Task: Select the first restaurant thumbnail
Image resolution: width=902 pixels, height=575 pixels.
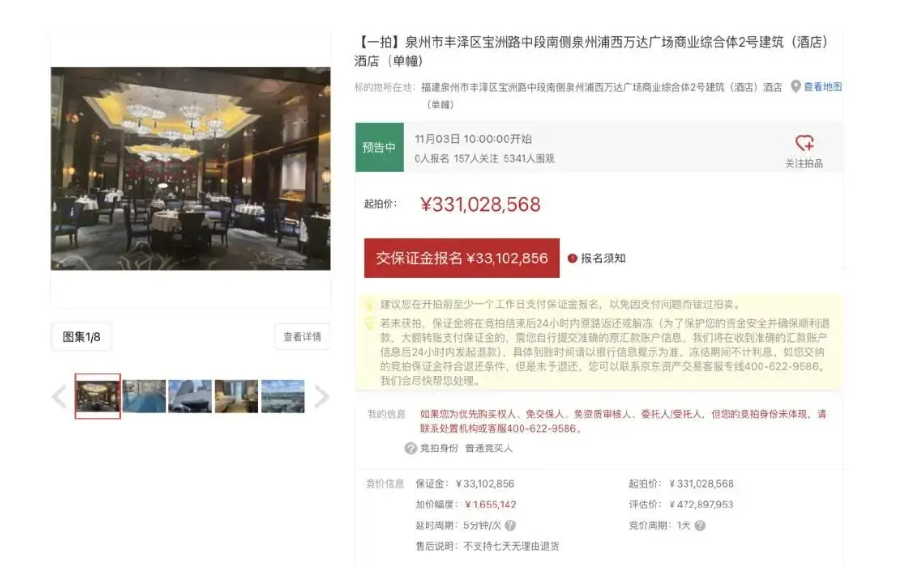Action: click(98, 396)
